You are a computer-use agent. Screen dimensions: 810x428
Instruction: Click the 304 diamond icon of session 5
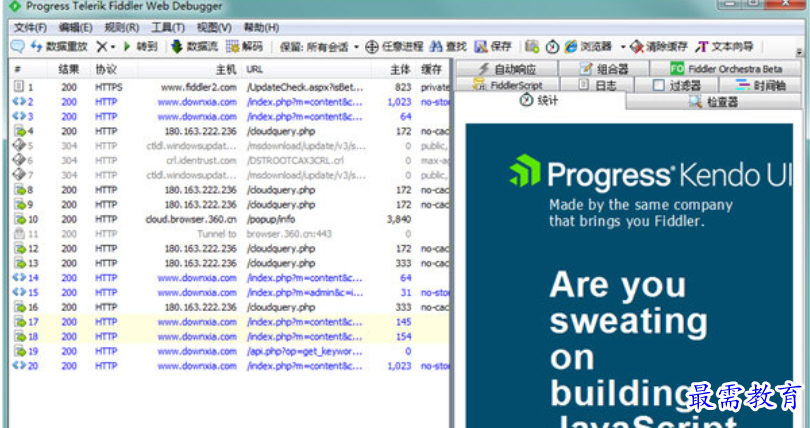[19, 146]
